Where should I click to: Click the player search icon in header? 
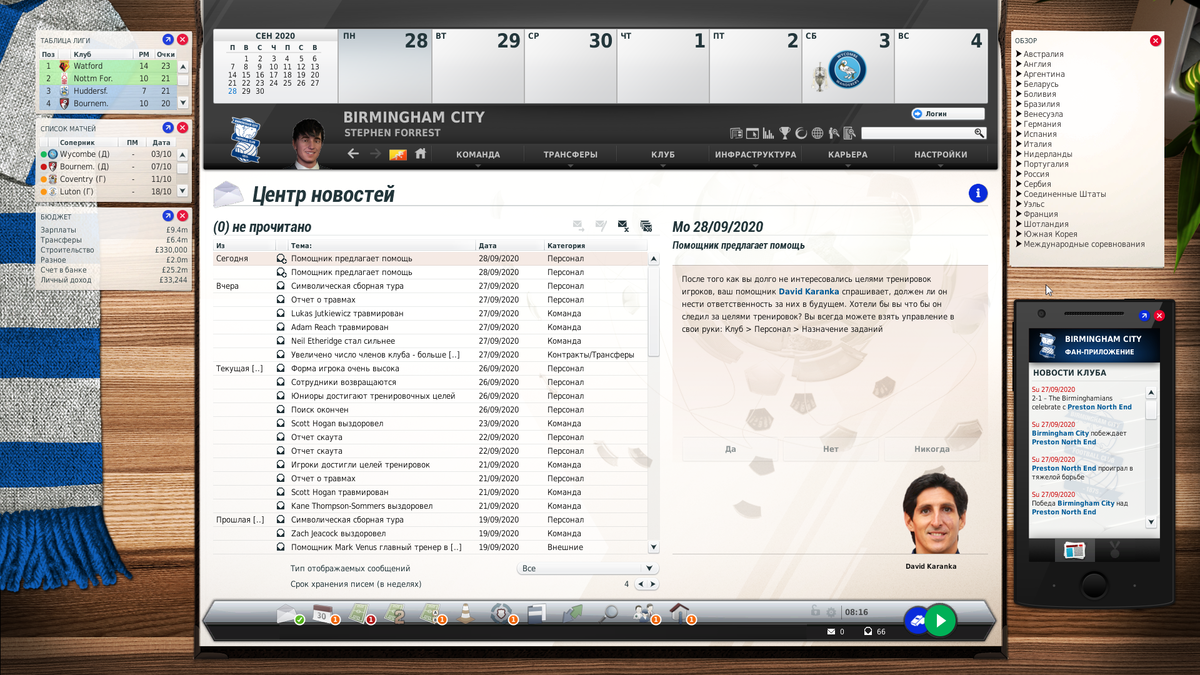click(x=833, y=133)
